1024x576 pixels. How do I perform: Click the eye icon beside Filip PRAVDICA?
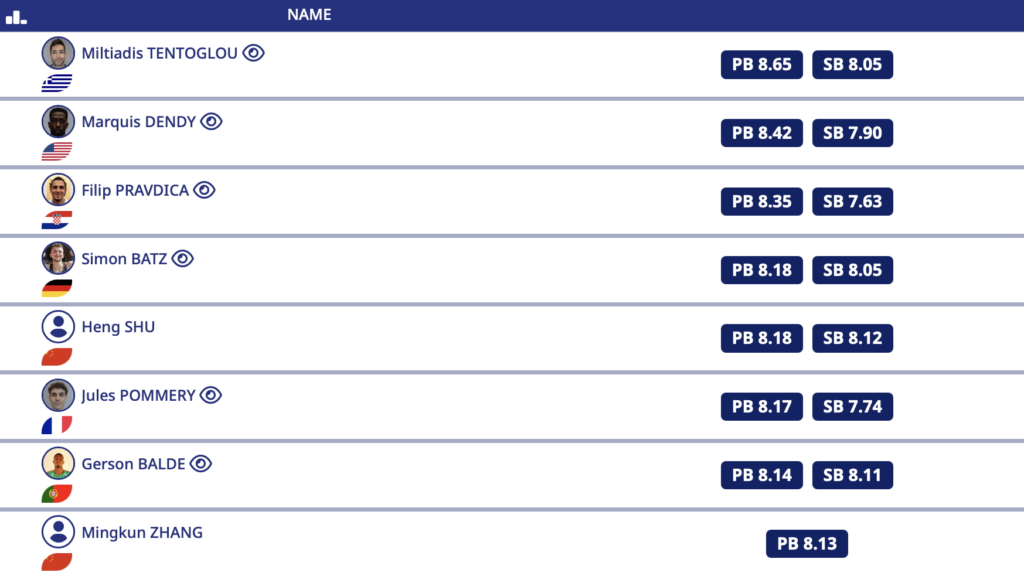pyautogui.click(x=204, y=190)
